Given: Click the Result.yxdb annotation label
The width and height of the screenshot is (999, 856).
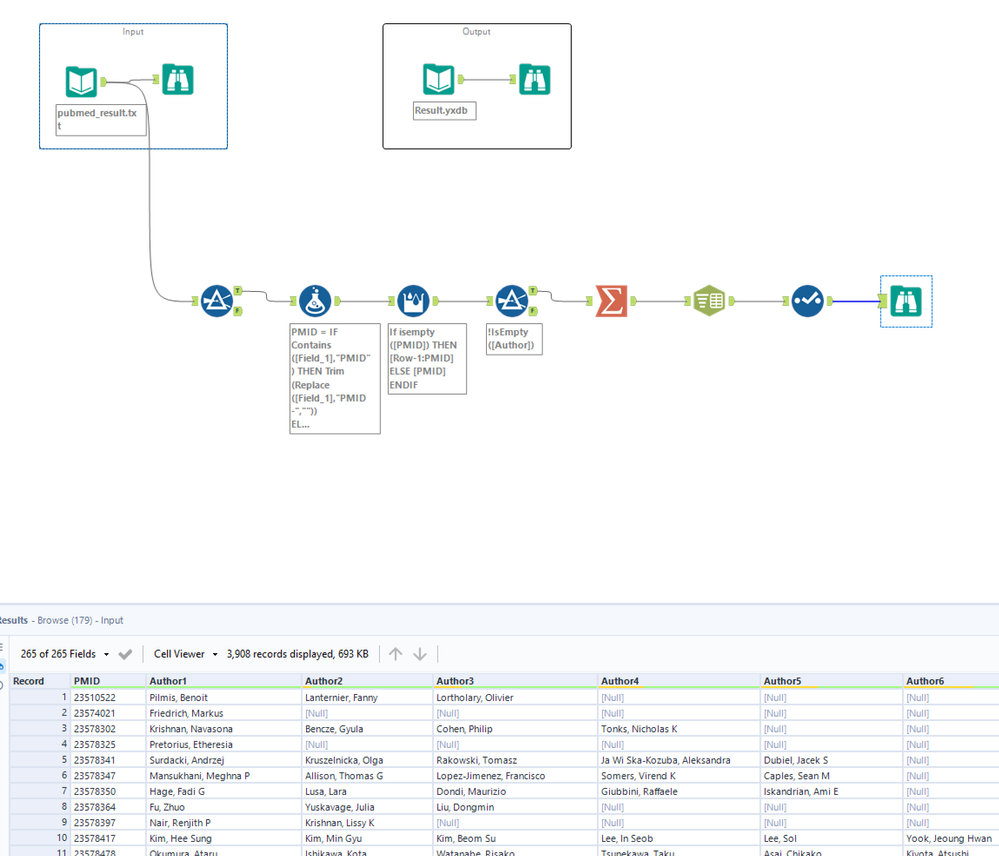Looking at the screenshot, I should coord(444,110).
